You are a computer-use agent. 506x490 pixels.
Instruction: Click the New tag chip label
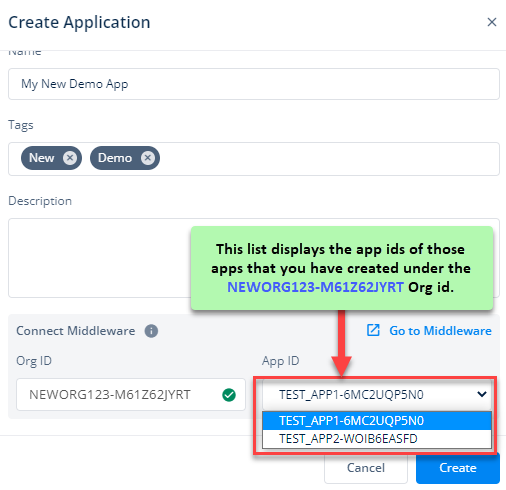[x=41, y=158]
